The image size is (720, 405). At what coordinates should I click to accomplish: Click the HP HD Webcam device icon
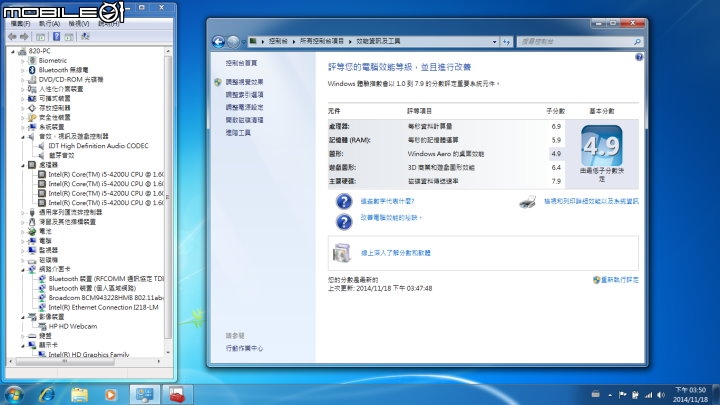click(42, 326)
